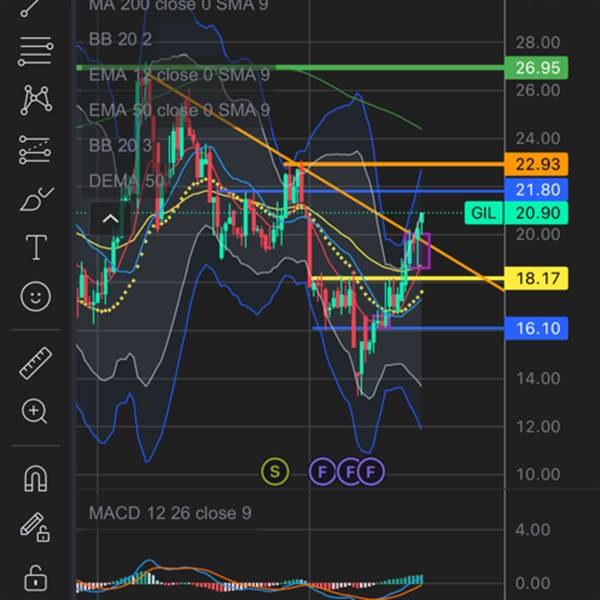Click the last purple F marker
The image size is (600, 600).
pyautogui.click(x=370, y=471)
